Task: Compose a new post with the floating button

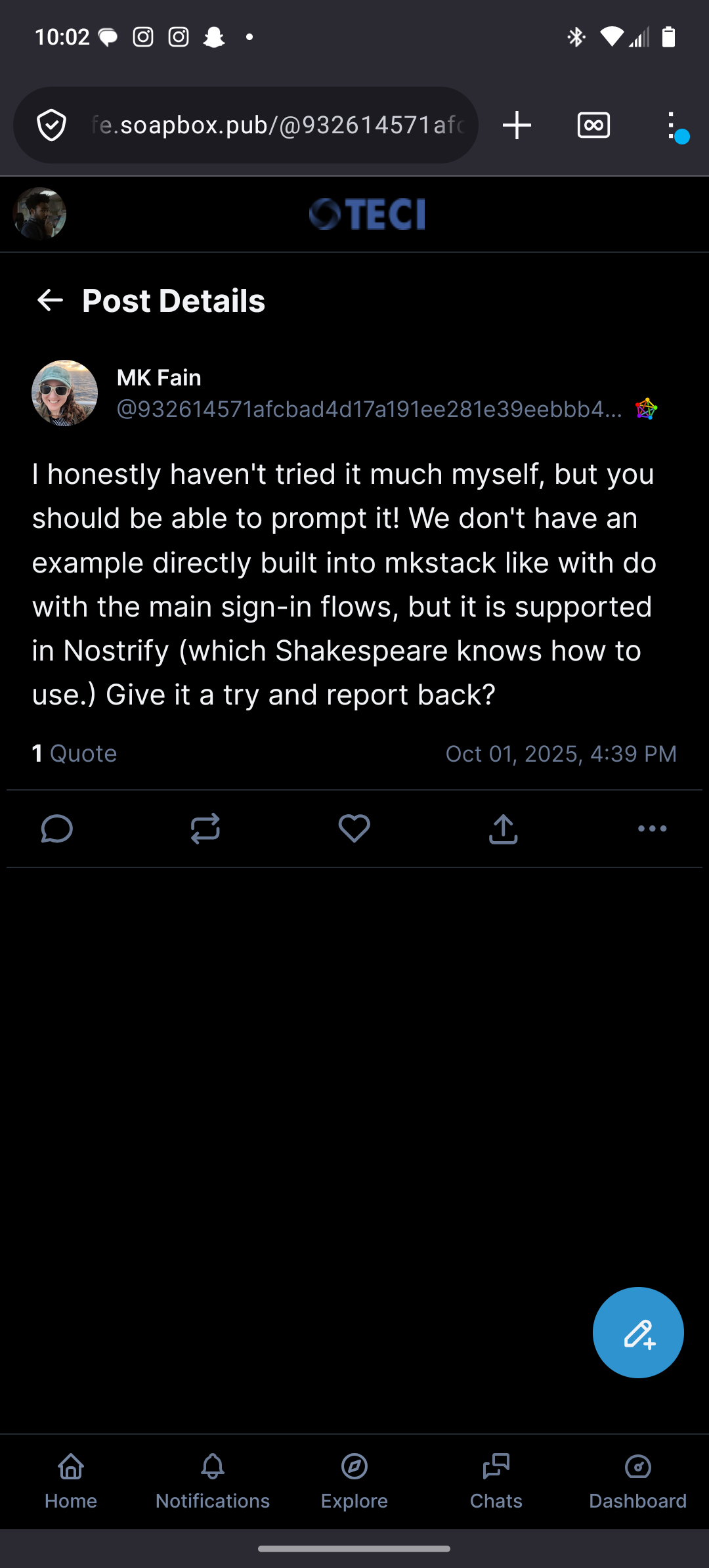Action: (x=638, y=1332)
